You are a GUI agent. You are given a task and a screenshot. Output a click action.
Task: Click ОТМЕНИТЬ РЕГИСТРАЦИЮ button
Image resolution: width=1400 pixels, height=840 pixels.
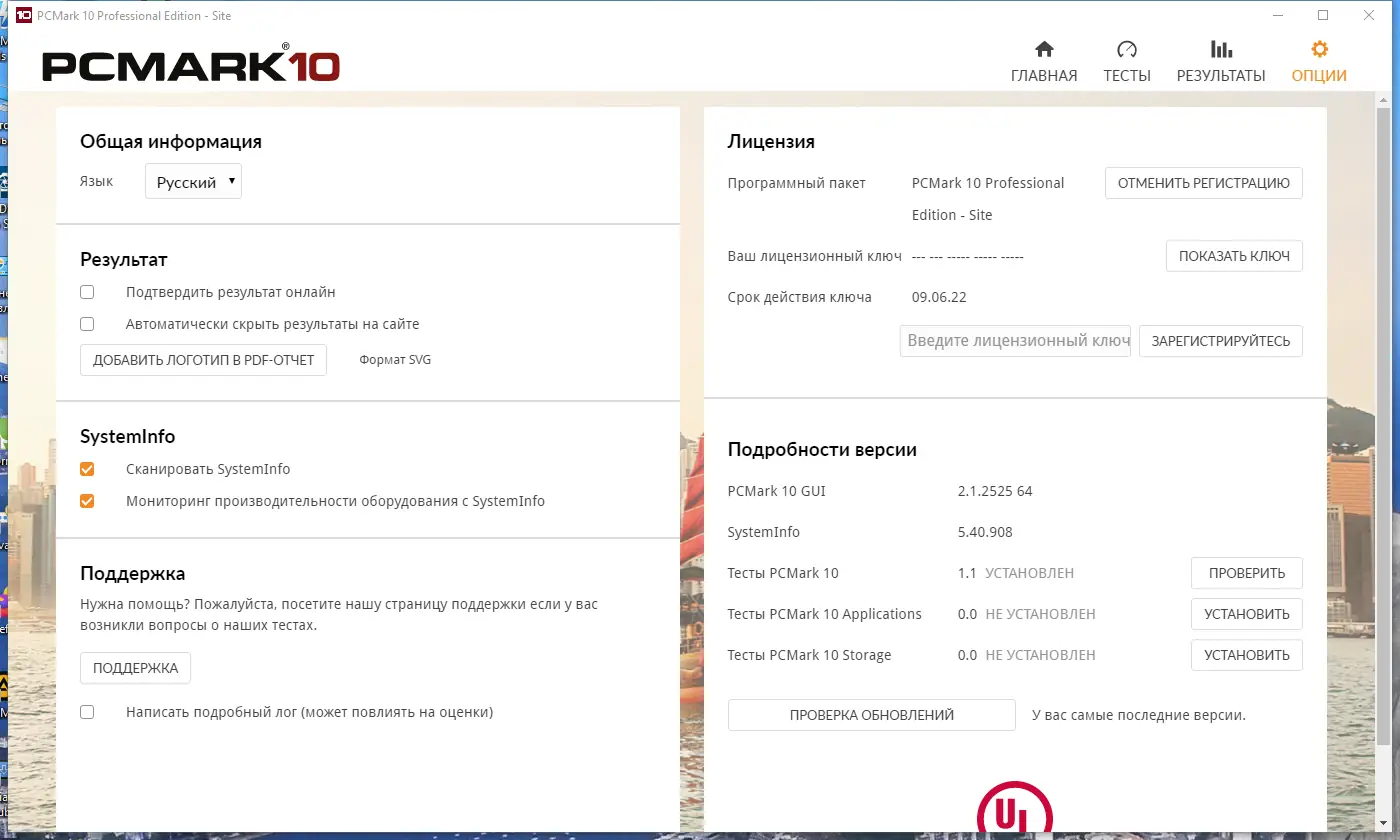pyautogui.click(x=1204, y=183)
